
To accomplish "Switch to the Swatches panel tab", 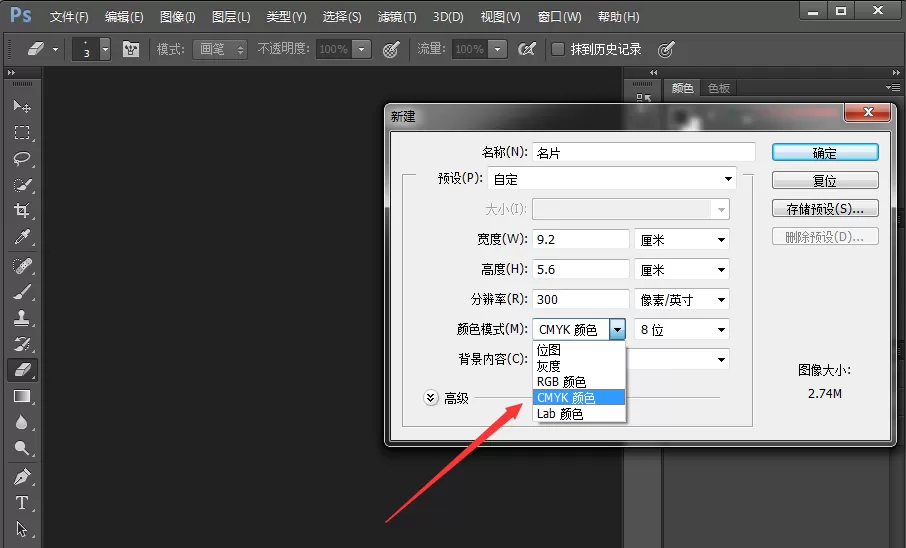I will tap(719, 88).
